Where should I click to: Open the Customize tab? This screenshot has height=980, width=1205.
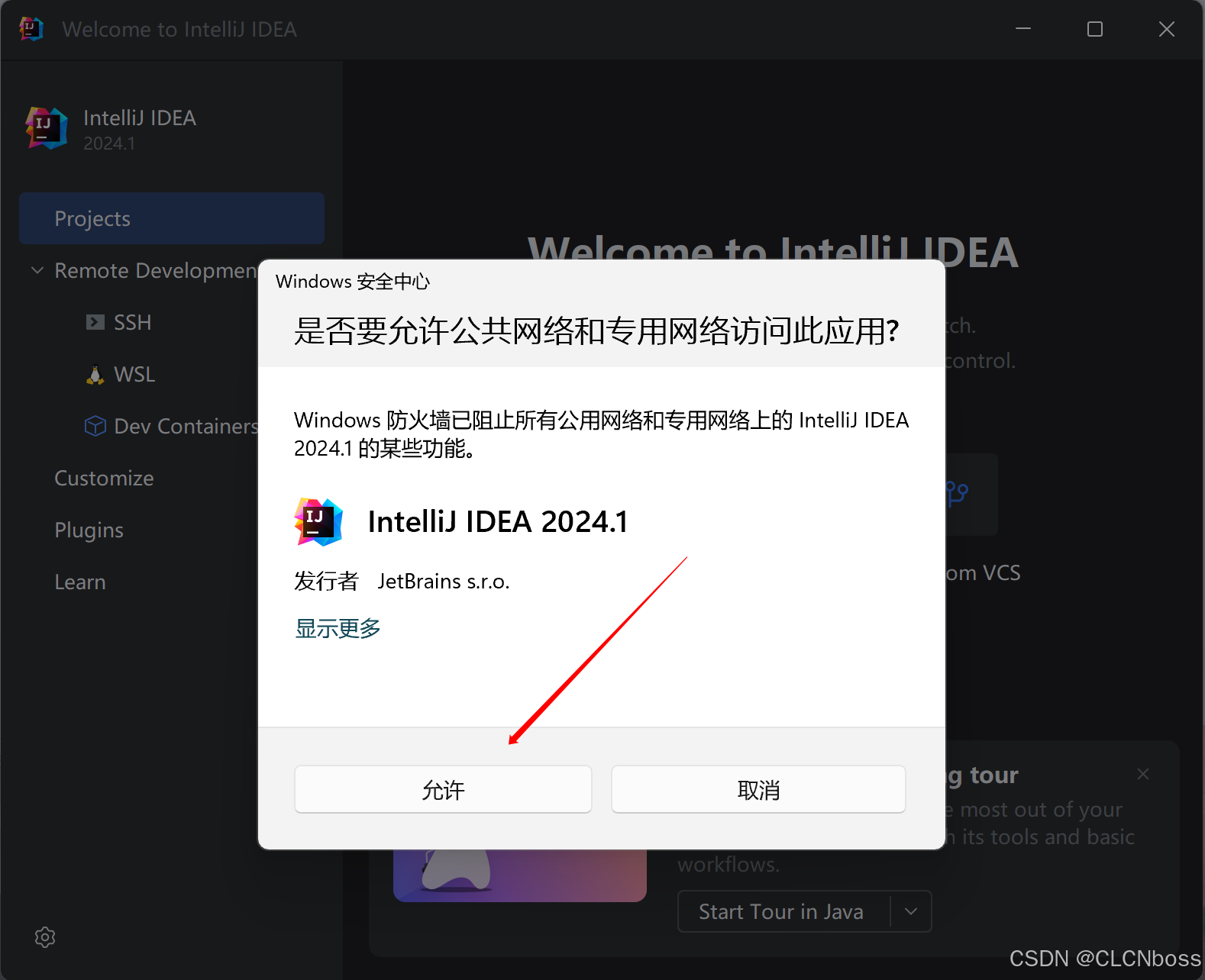point(104,478)
